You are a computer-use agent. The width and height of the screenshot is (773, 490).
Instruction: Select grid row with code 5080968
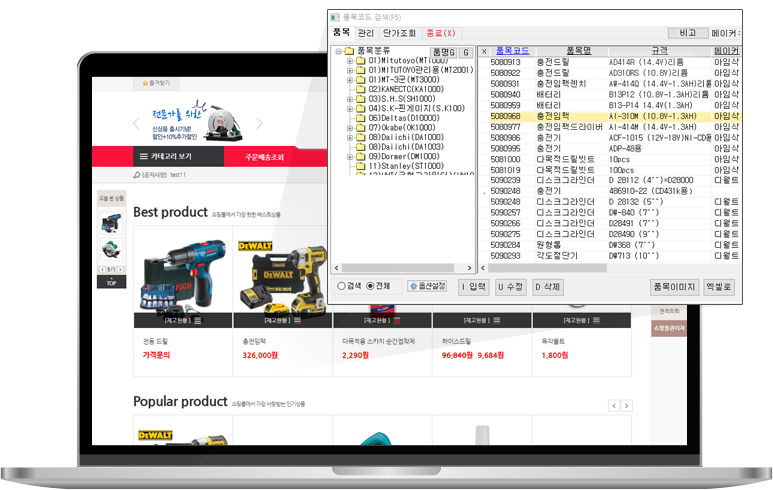610,116
